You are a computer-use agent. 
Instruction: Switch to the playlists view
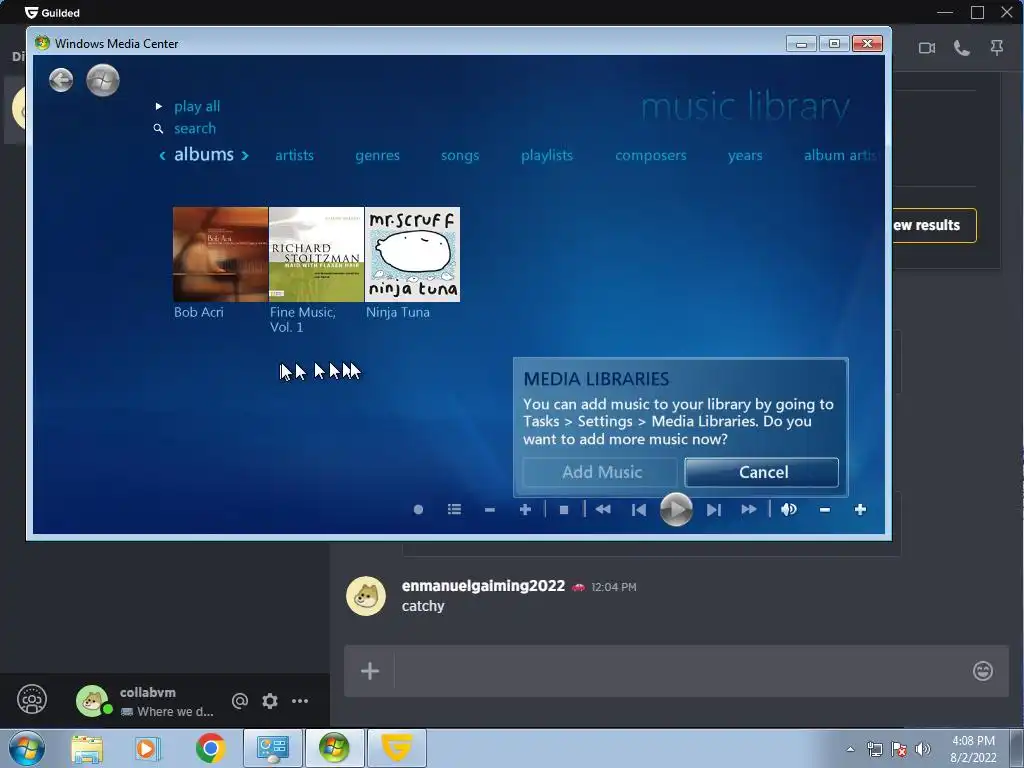click(x=547, y=155)
